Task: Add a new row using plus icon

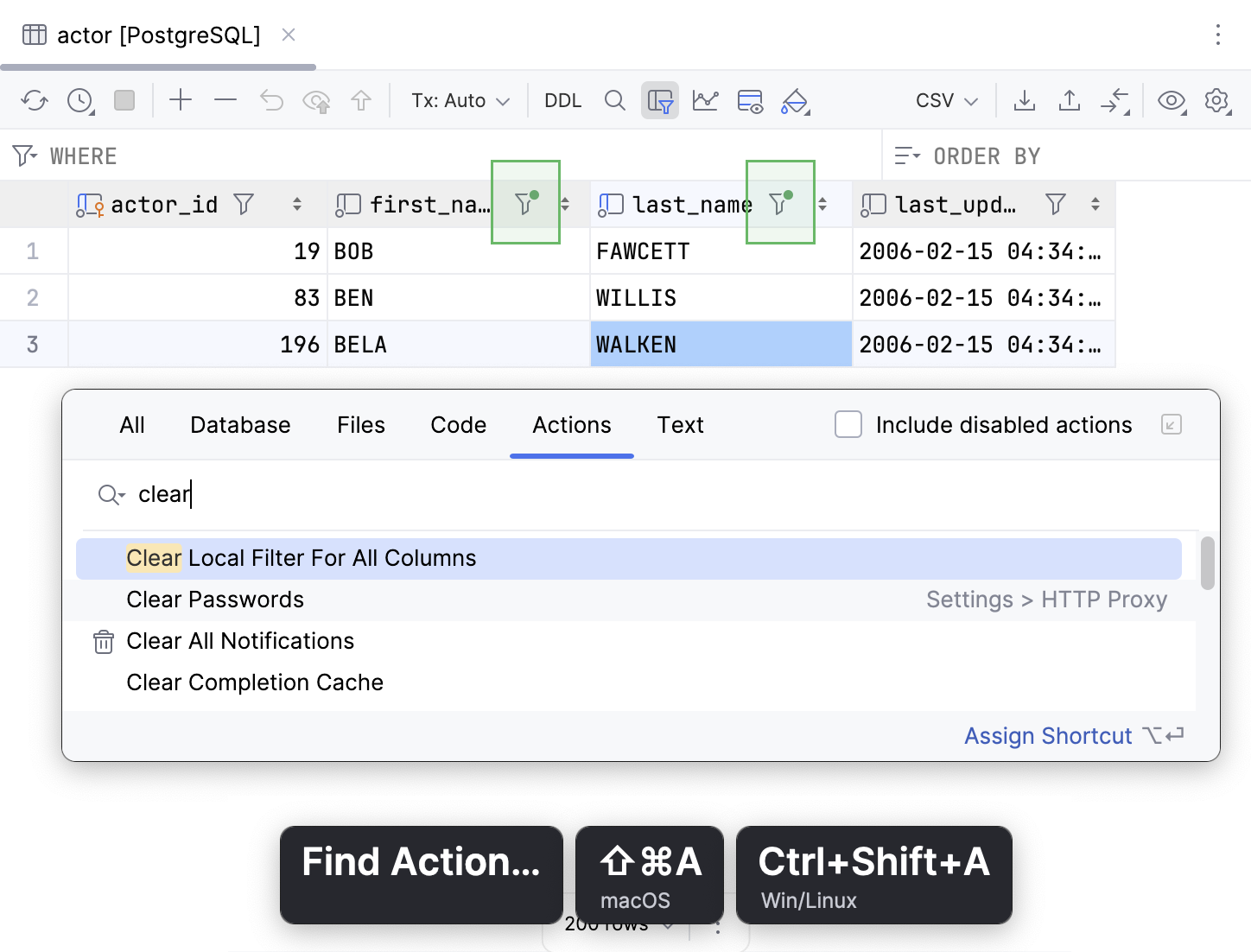Action: (x=181, y=100)
